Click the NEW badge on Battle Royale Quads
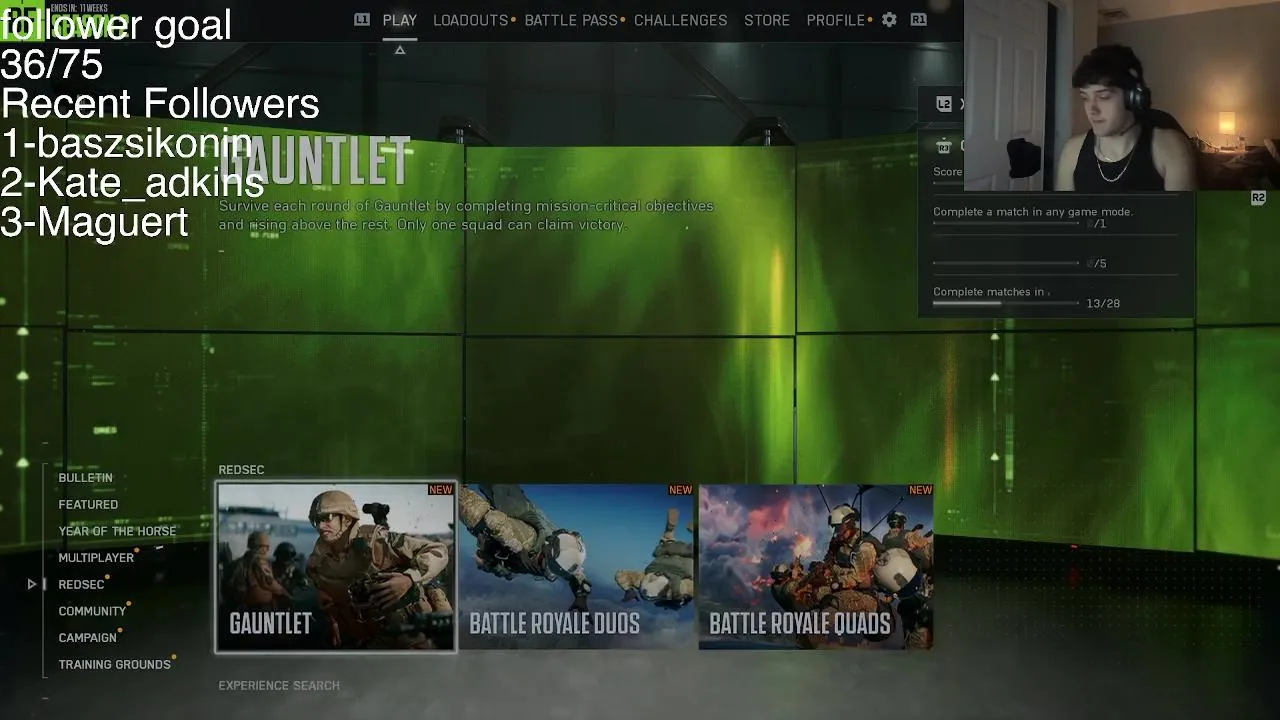Screen dimensions: 1280x720 [x=920, y=490]
